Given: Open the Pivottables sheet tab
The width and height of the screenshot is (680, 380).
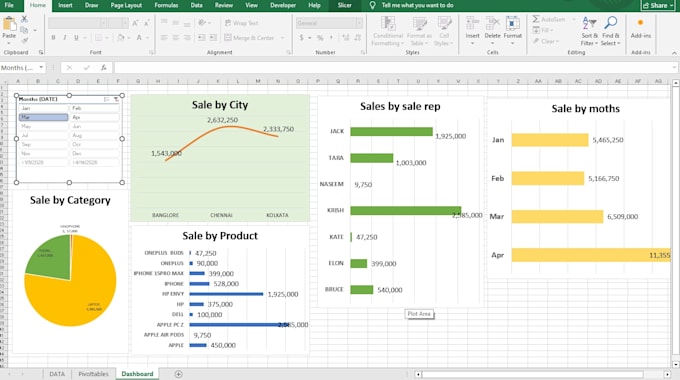Looking at the screenshot, I should [94, 374].
